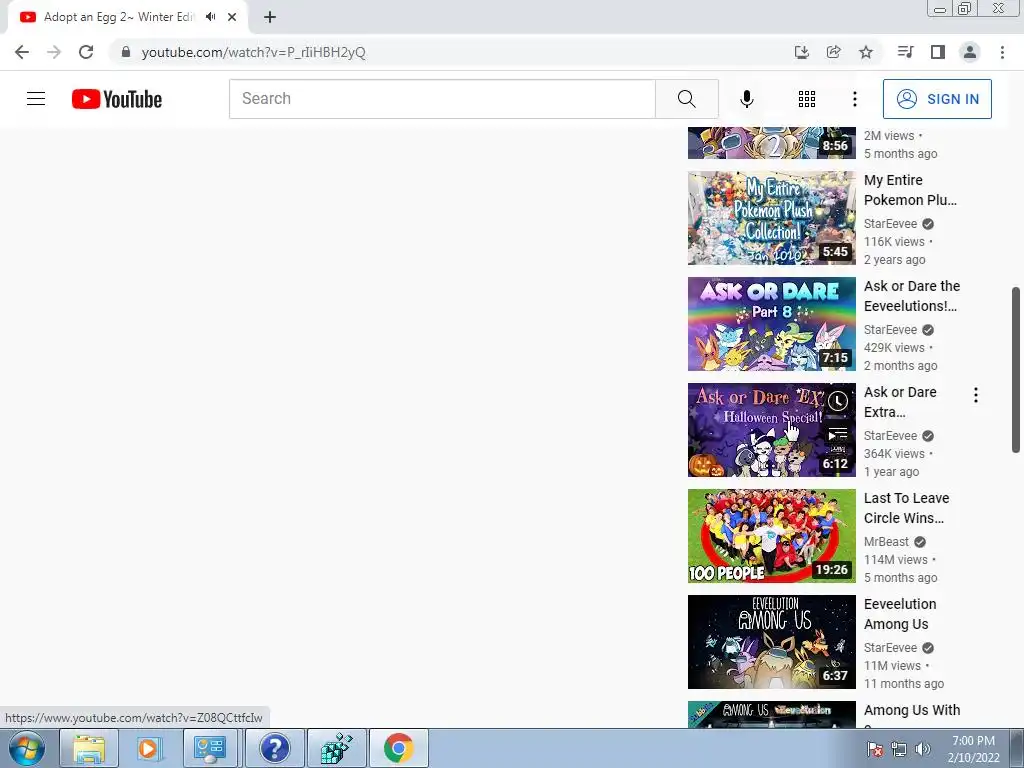Reload the page with the refresh icon

click(86, 52)
